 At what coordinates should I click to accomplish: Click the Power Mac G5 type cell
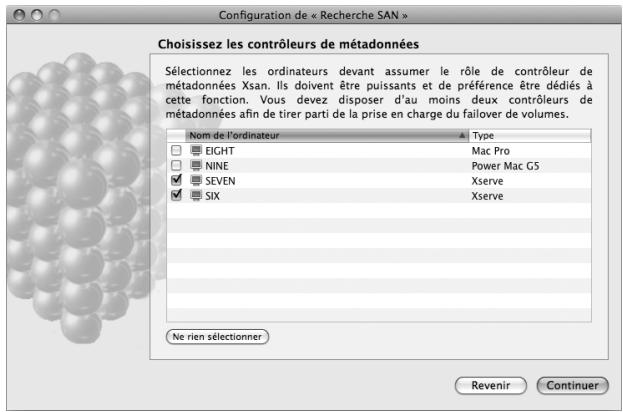(x=505, y=166)
